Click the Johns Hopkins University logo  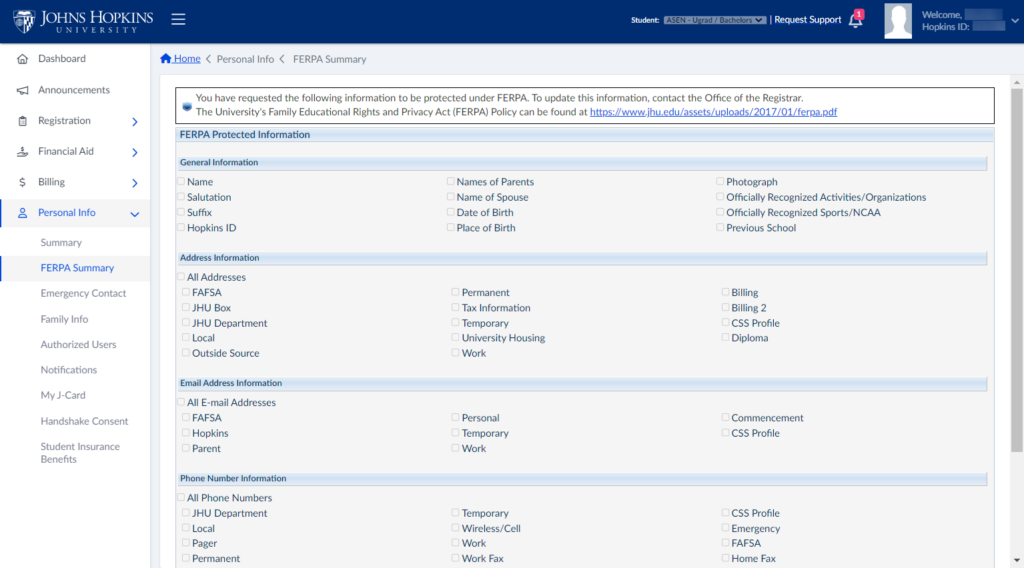point(83,21)
